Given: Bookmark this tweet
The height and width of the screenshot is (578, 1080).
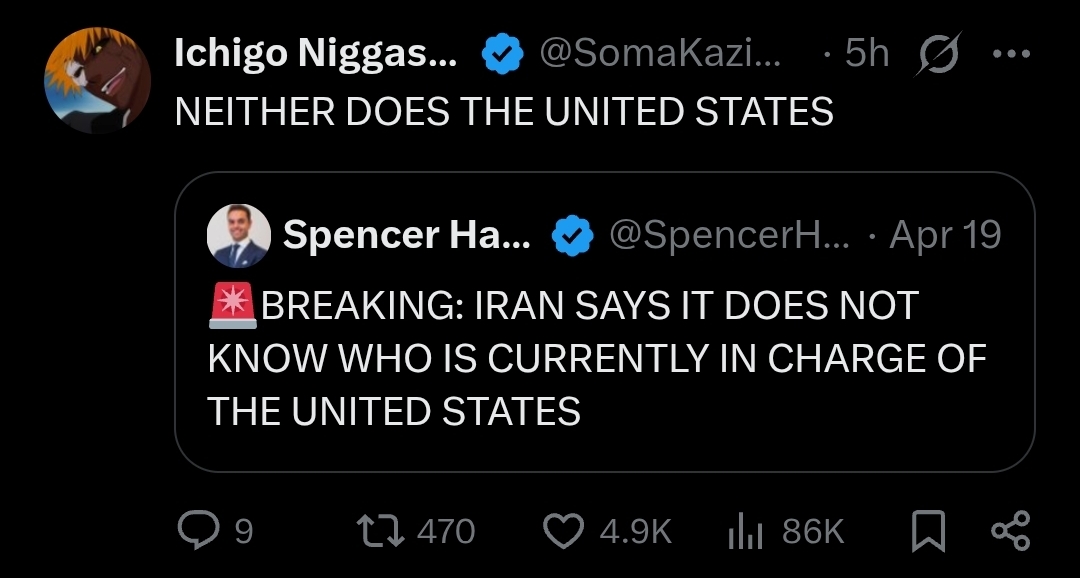Looking at the screenshot, I should point(929,531).
